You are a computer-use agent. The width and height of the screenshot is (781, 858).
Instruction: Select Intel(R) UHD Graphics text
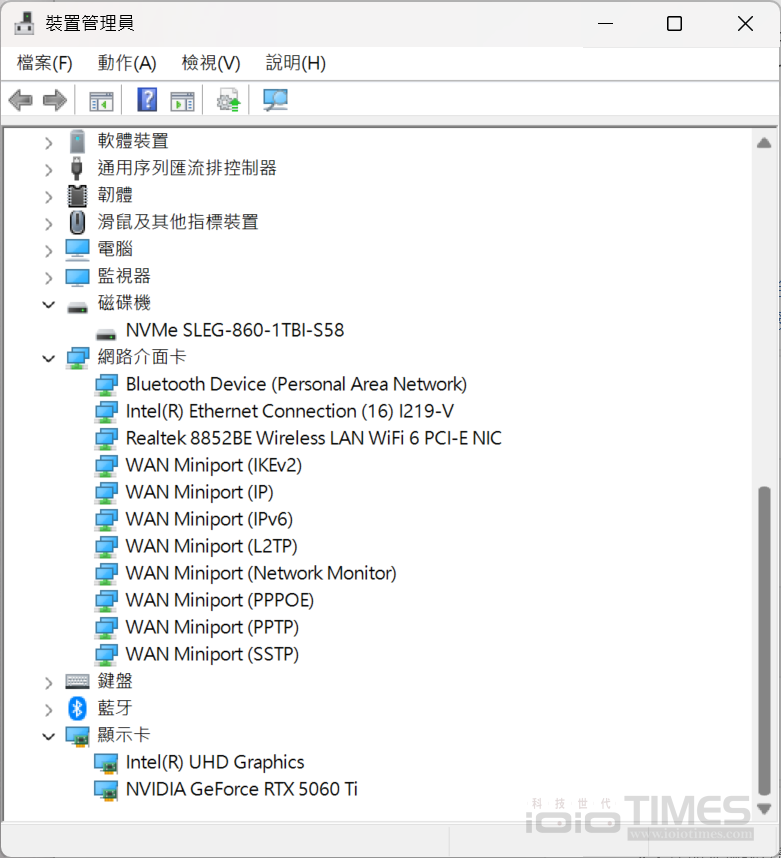pyautogui.click(x=215, y=763)
